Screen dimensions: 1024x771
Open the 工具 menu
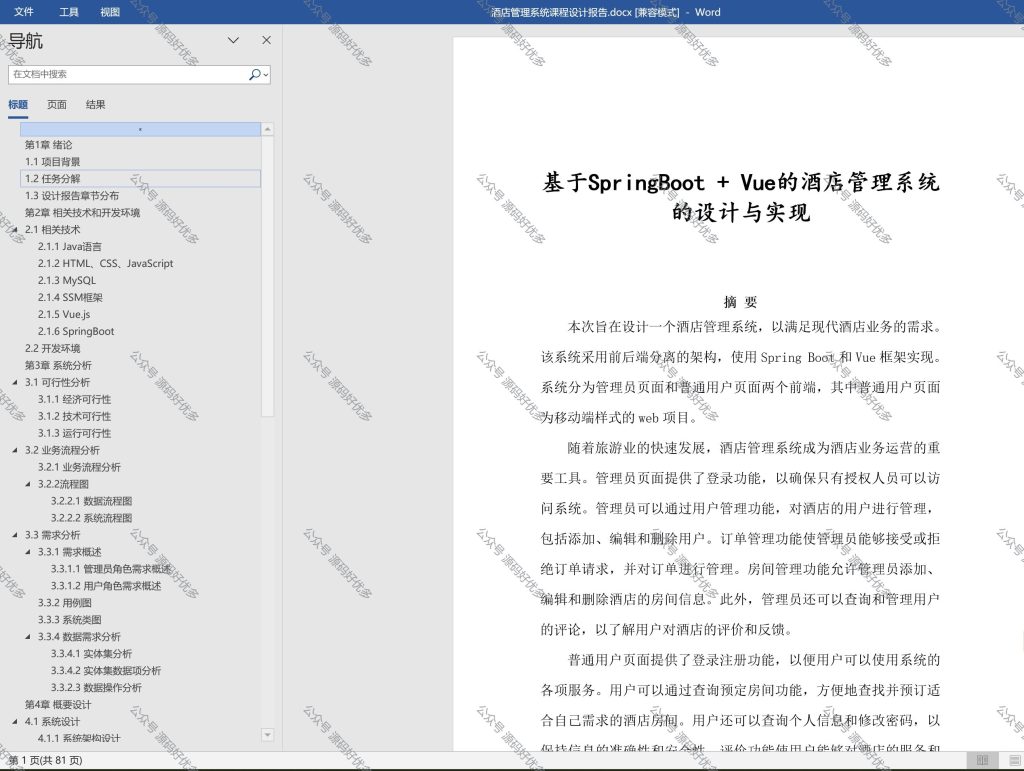pyautogui.click(x=69, y=12)
